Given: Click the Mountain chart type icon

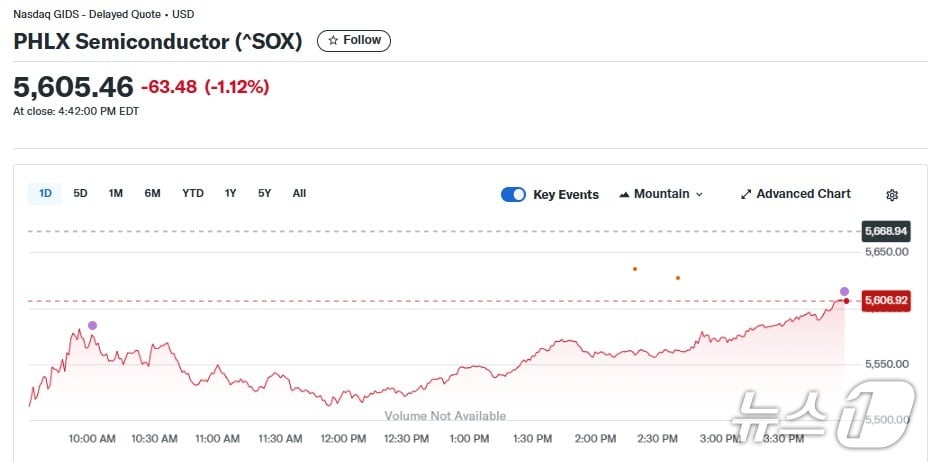Looking at the screenshot, I should coord(625,194).
